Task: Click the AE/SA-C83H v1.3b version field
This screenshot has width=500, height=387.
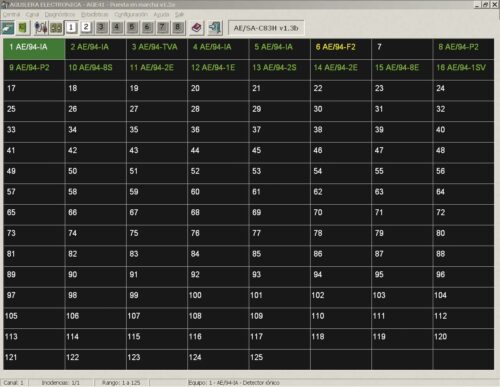Action: 266,28
